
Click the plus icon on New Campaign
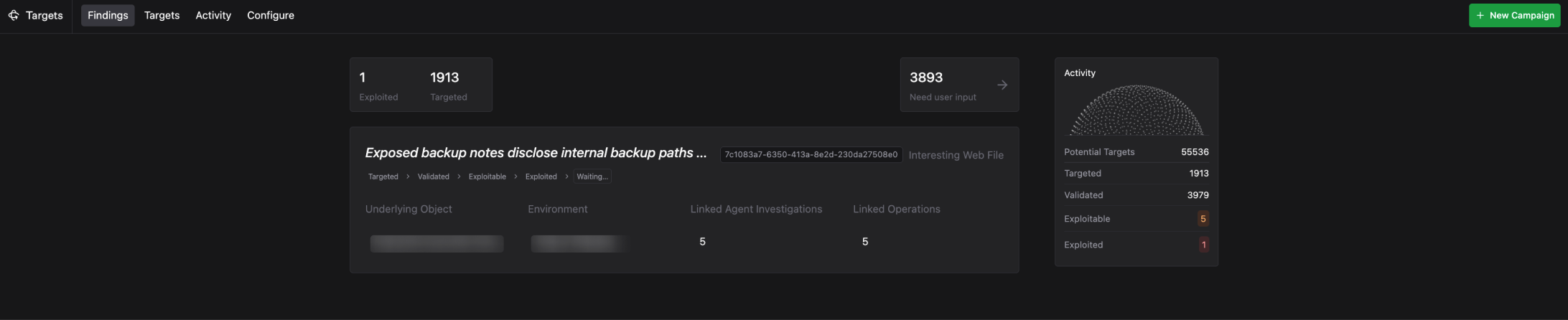(x=1480, y=15)
